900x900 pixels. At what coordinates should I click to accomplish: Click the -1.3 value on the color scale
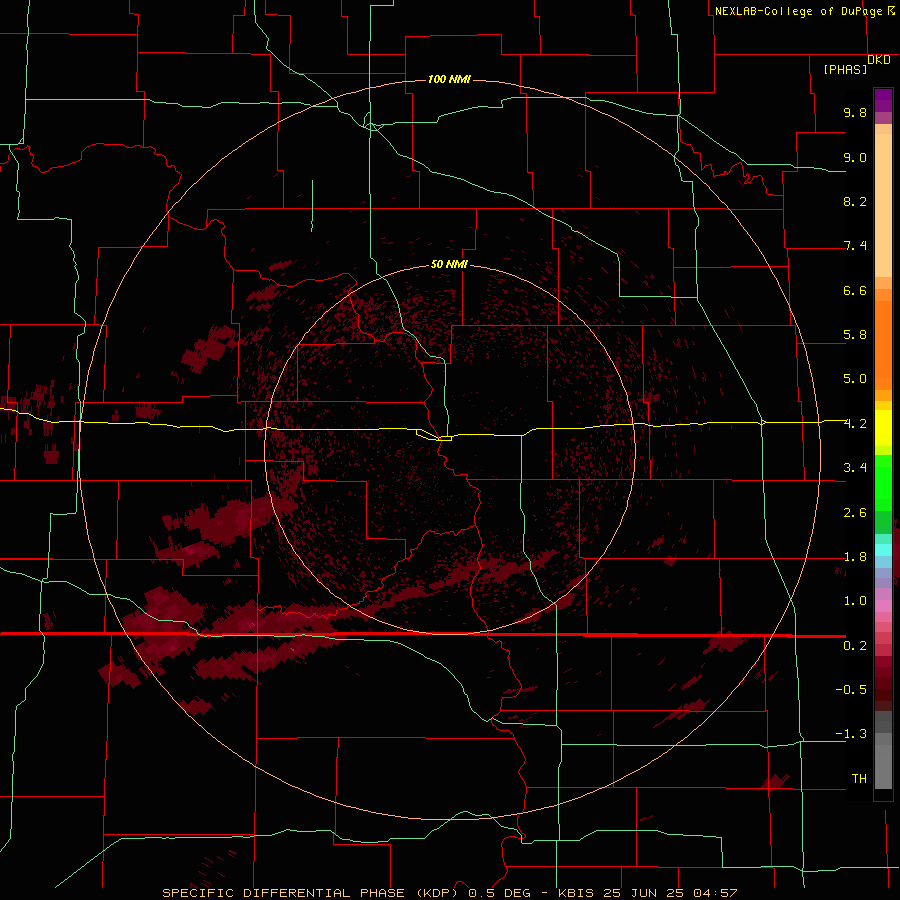tap(851, 734)
